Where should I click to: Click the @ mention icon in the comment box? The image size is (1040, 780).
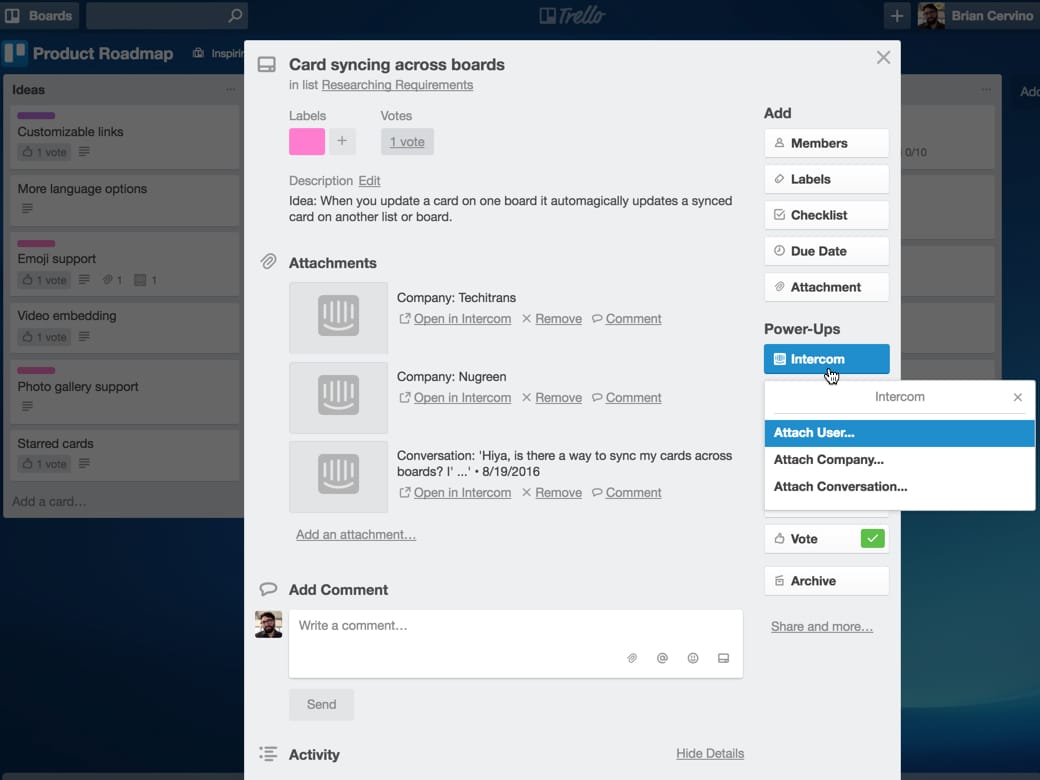coord(662,658)
